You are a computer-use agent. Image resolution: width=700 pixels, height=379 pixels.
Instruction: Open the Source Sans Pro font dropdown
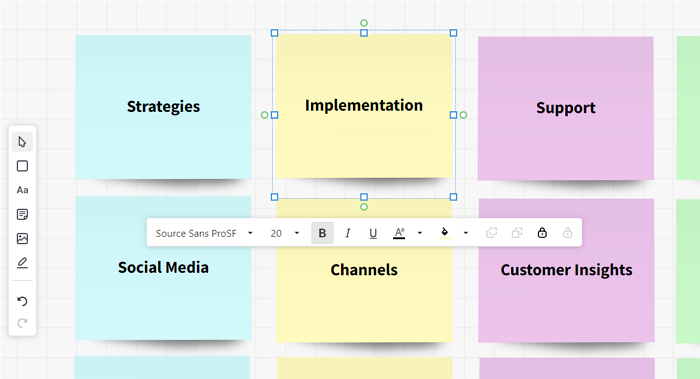[204, 233]
